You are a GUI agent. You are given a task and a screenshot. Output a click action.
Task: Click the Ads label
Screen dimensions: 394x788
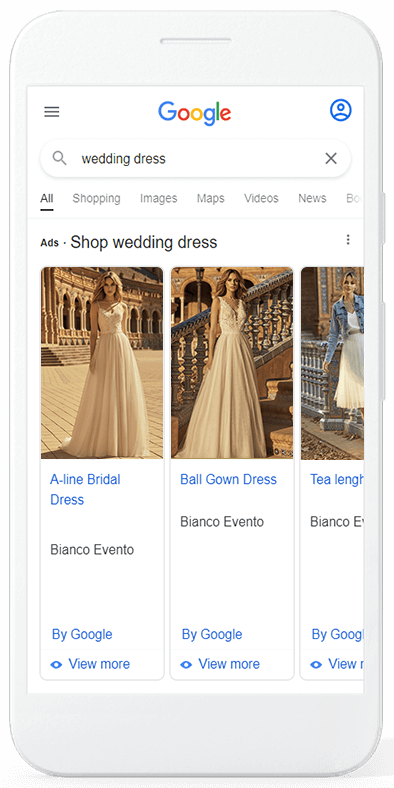pyautogui.click(x=49, y=243)
